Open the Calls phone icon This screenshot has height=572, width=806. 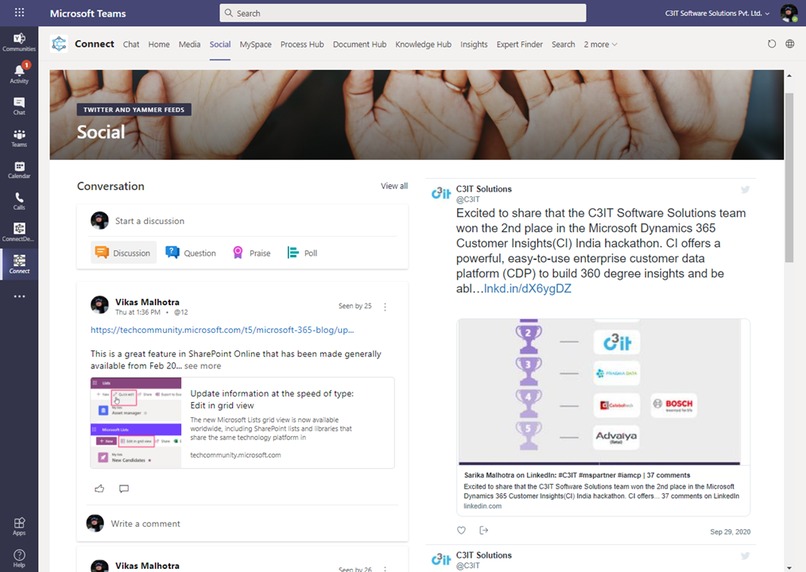pos(19,200)
